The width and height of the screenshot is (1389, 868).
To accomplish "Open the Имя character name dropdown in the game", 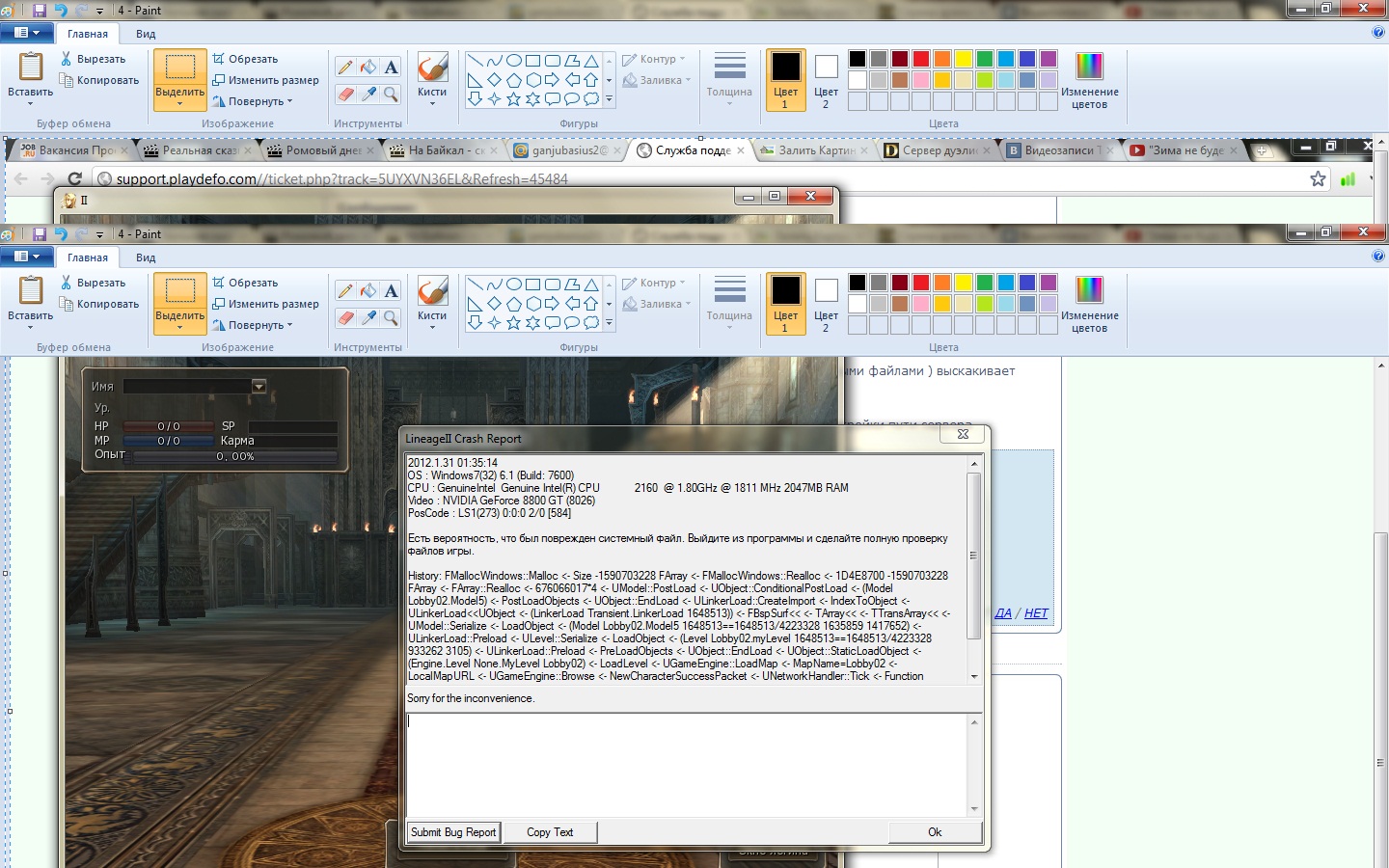I will click(x=259, y=386).
